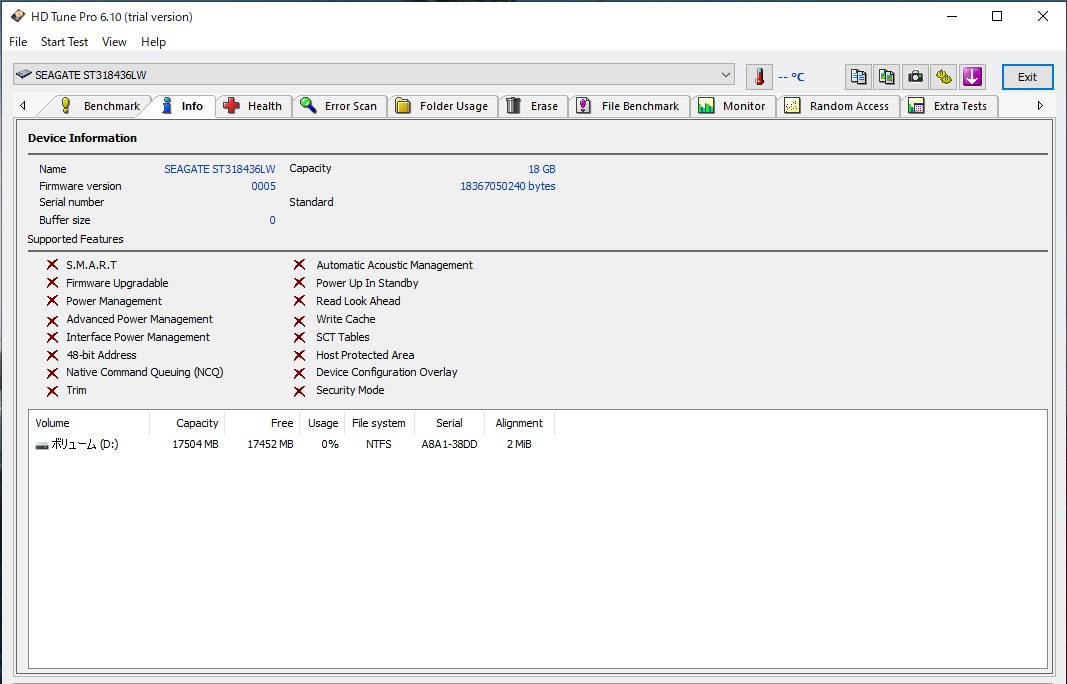The width and height of the screenshot is (1067, 684).
Task: Expand the SEAGATE ST318436LW drive dropdown
Action: [726, 75]
